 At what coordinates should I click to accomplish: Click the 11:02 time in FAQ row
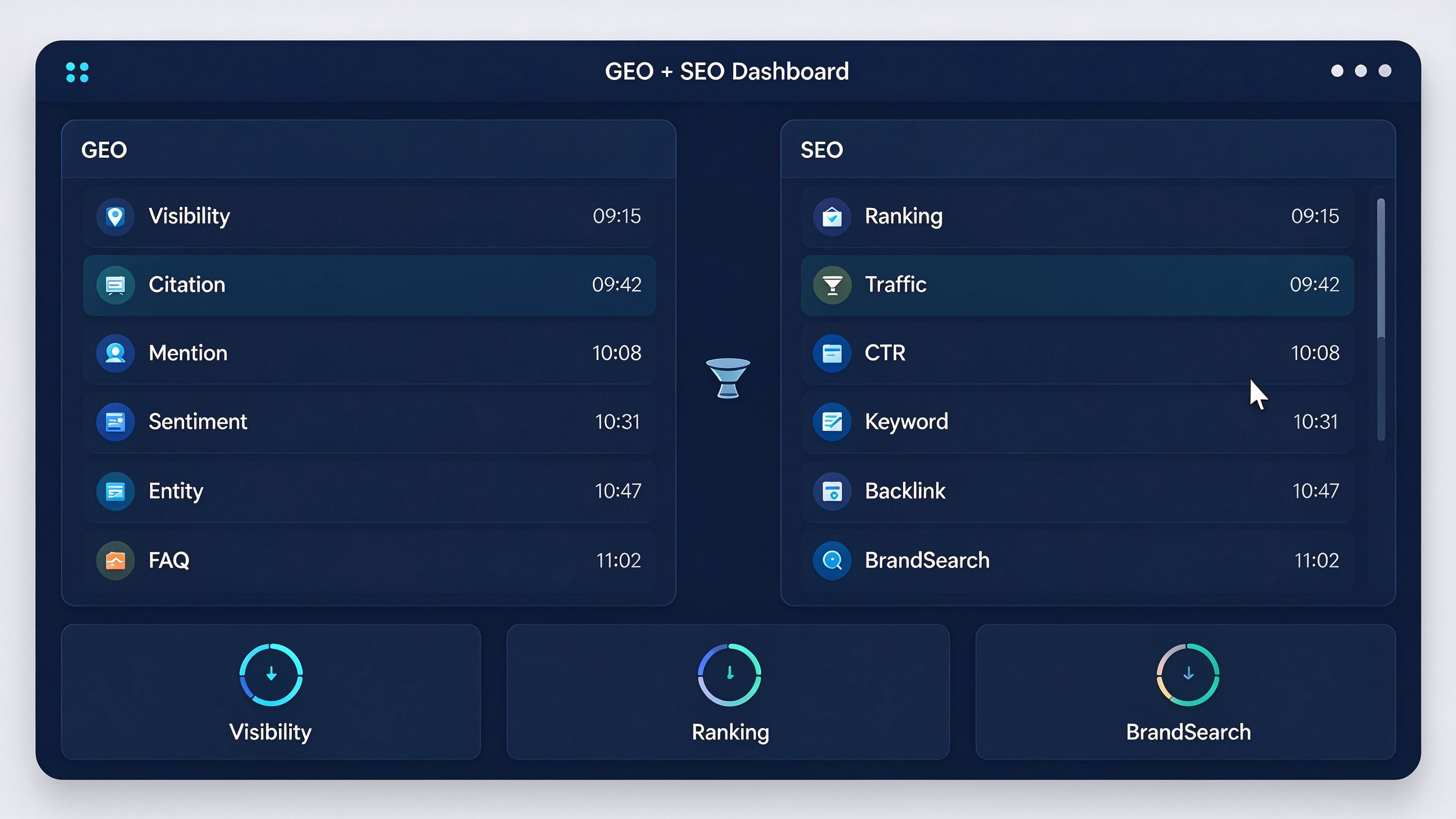(618, 561)
